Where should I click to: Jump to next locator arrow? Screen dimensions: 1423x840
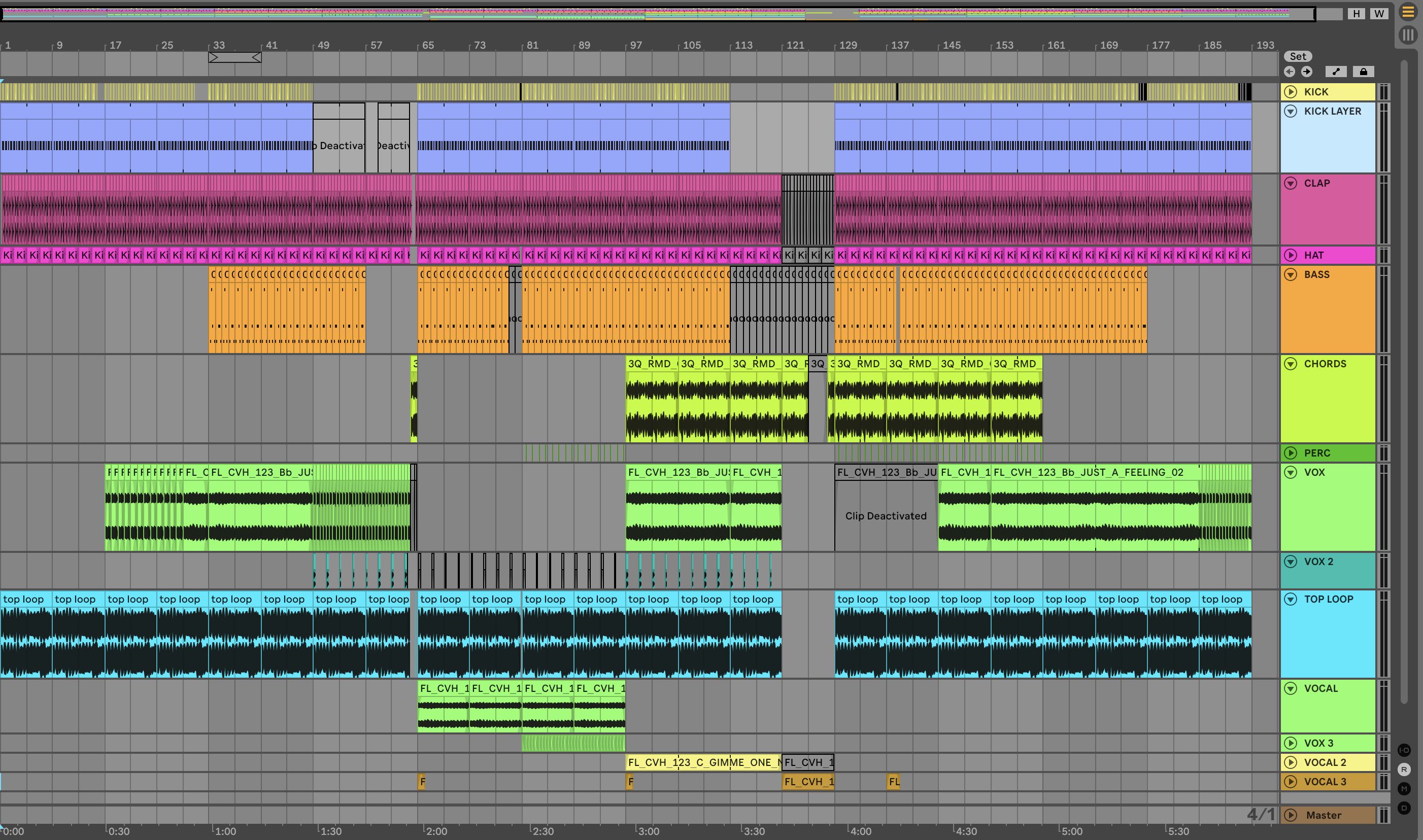pyautogui.click(x=1307, y=72)
